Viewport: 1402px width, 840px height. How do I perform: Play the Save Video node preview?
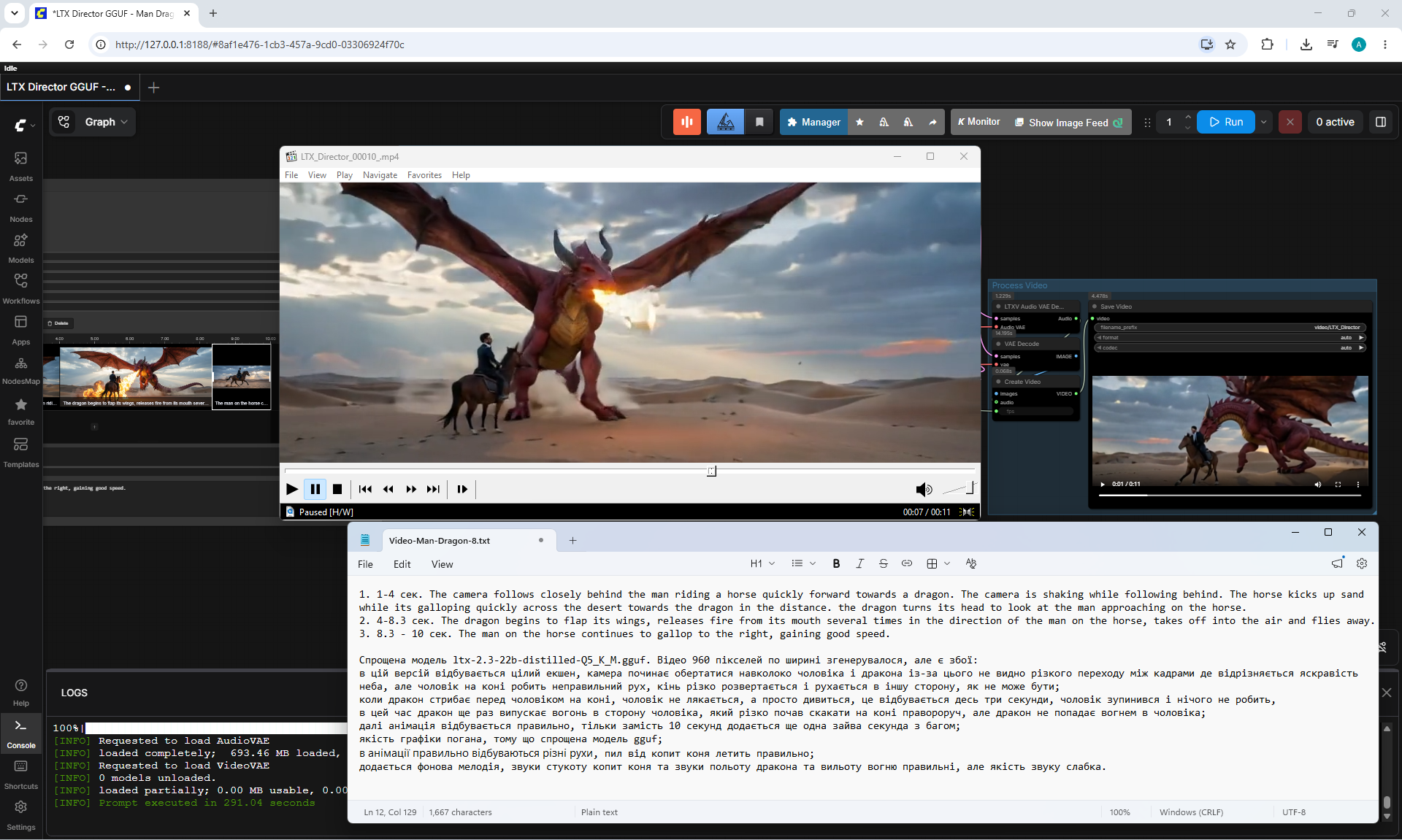(1103, 484)
